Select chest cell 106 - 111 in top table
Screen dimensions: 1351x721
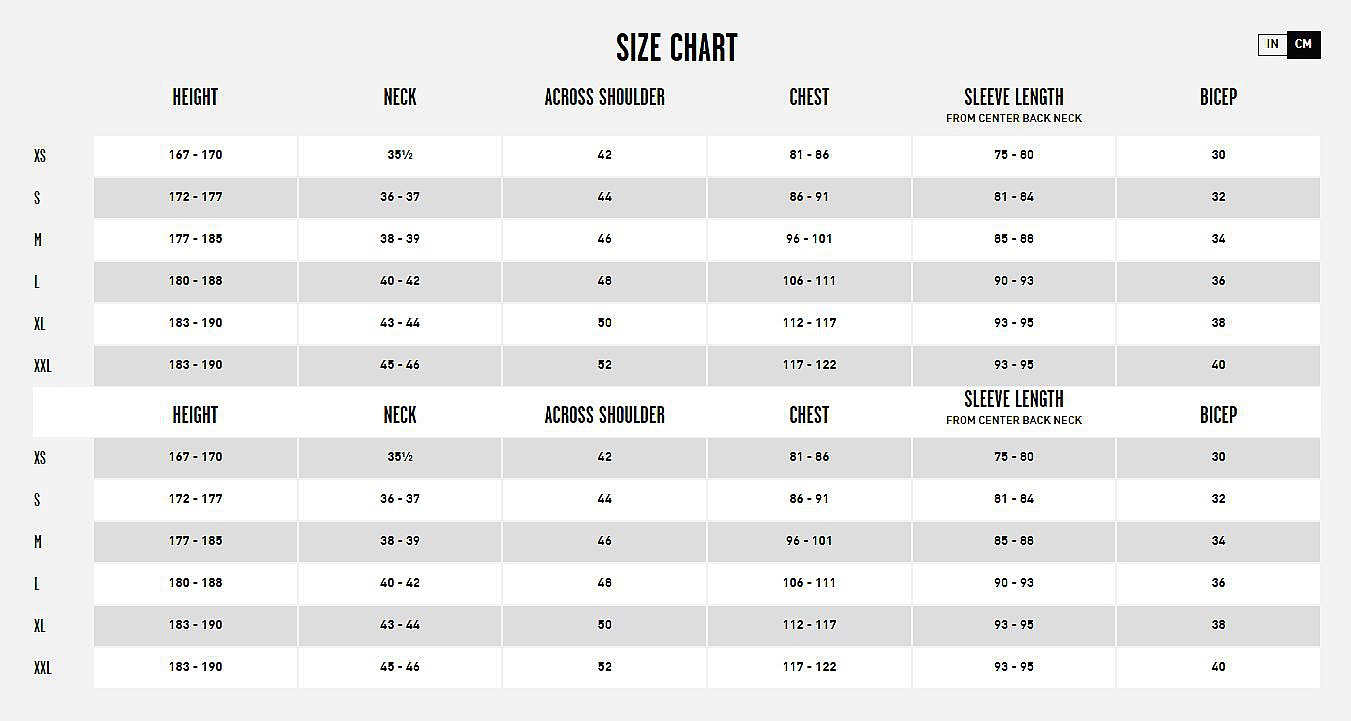coord(809,281)
